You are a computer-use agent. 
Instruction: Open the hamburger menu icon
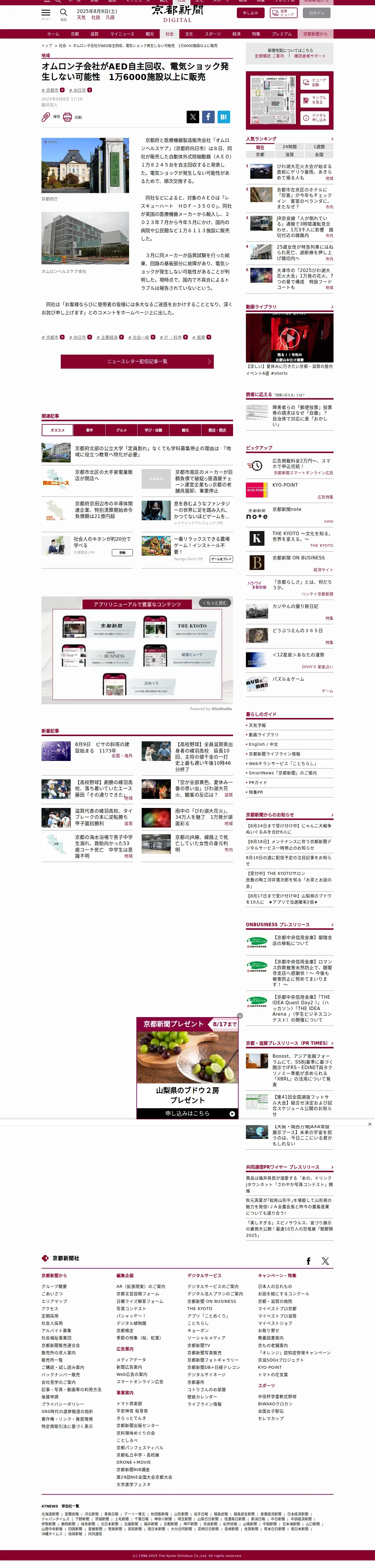click(x=46, y=12)
